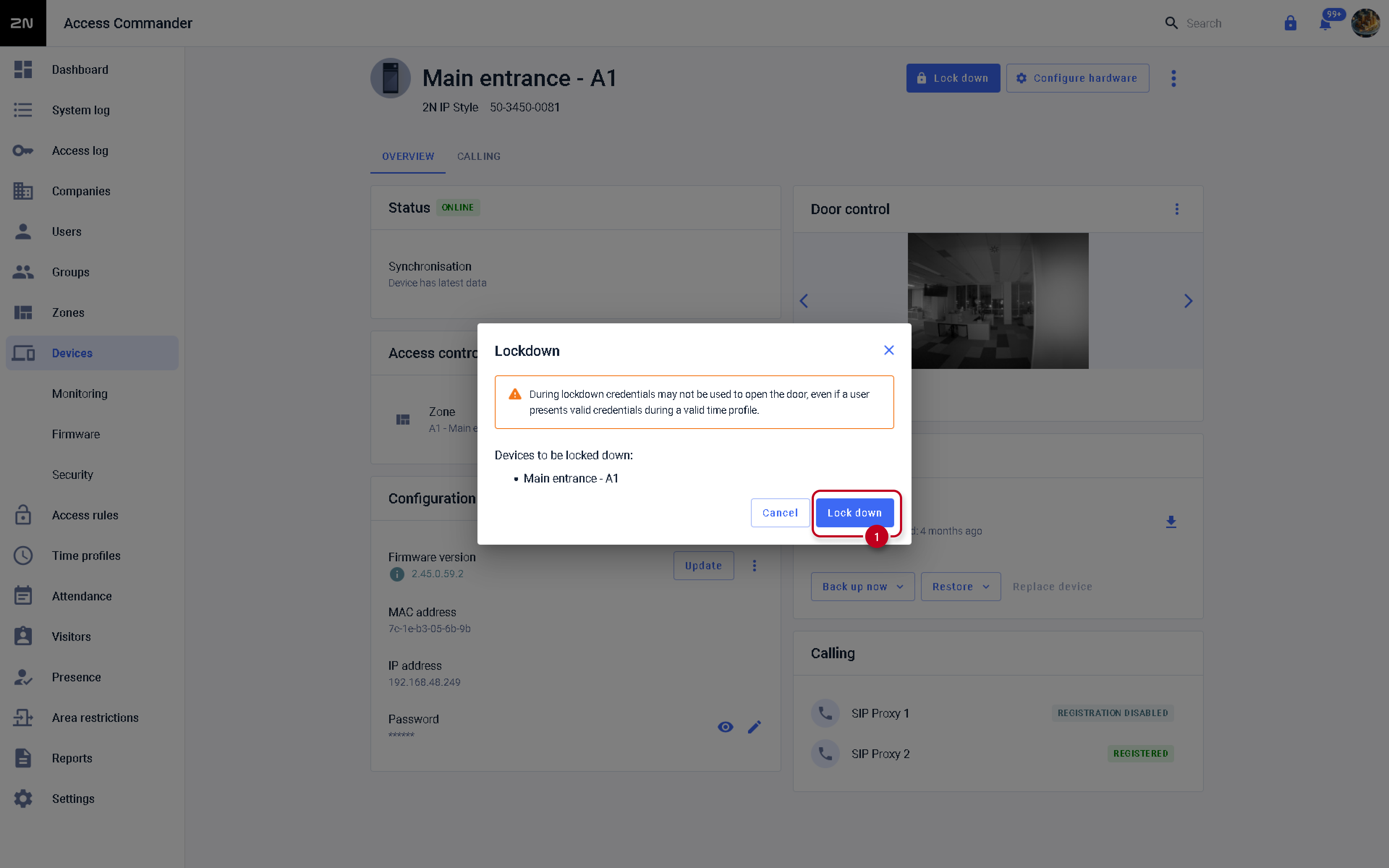This screenshot has width=1389, height=868.
Task: Open Door control more options menu
Action: (x=1177, y=209)
